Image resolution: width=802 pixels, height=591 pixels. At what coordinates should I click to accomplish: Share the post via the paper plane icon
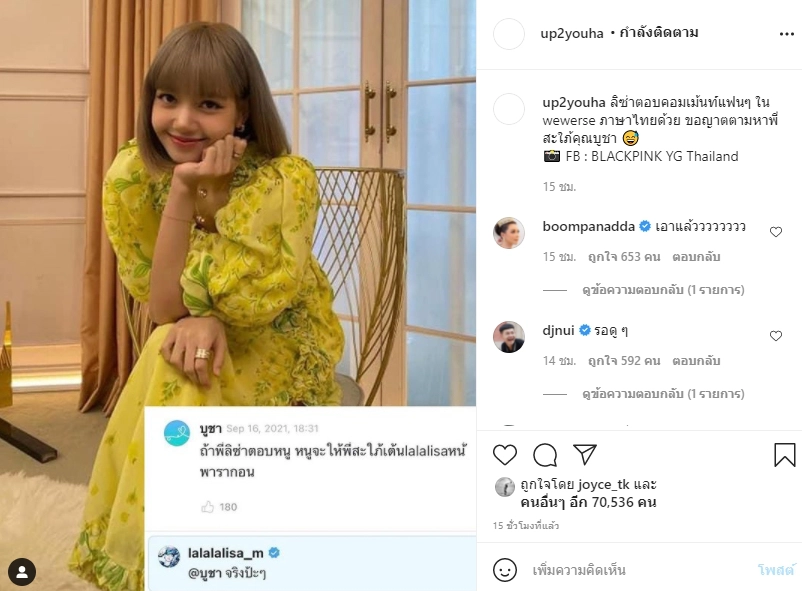click(x=584, y=455)
